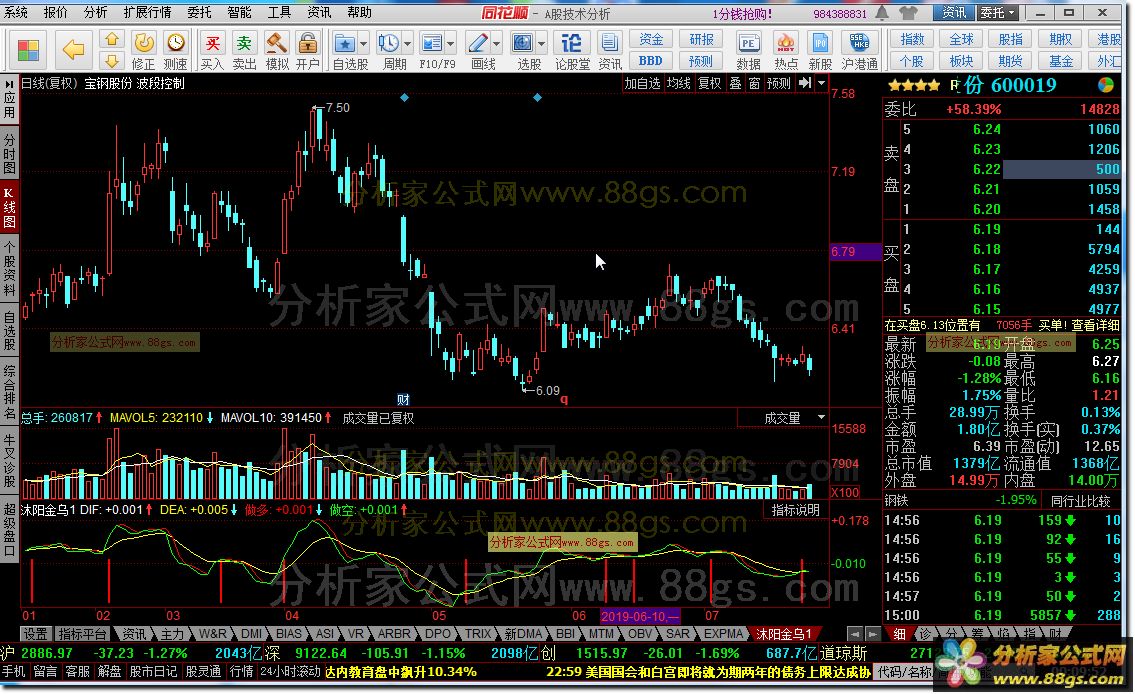1135x694 pixels.
Task: Click the four-color home grid icon
Action: 28,50
